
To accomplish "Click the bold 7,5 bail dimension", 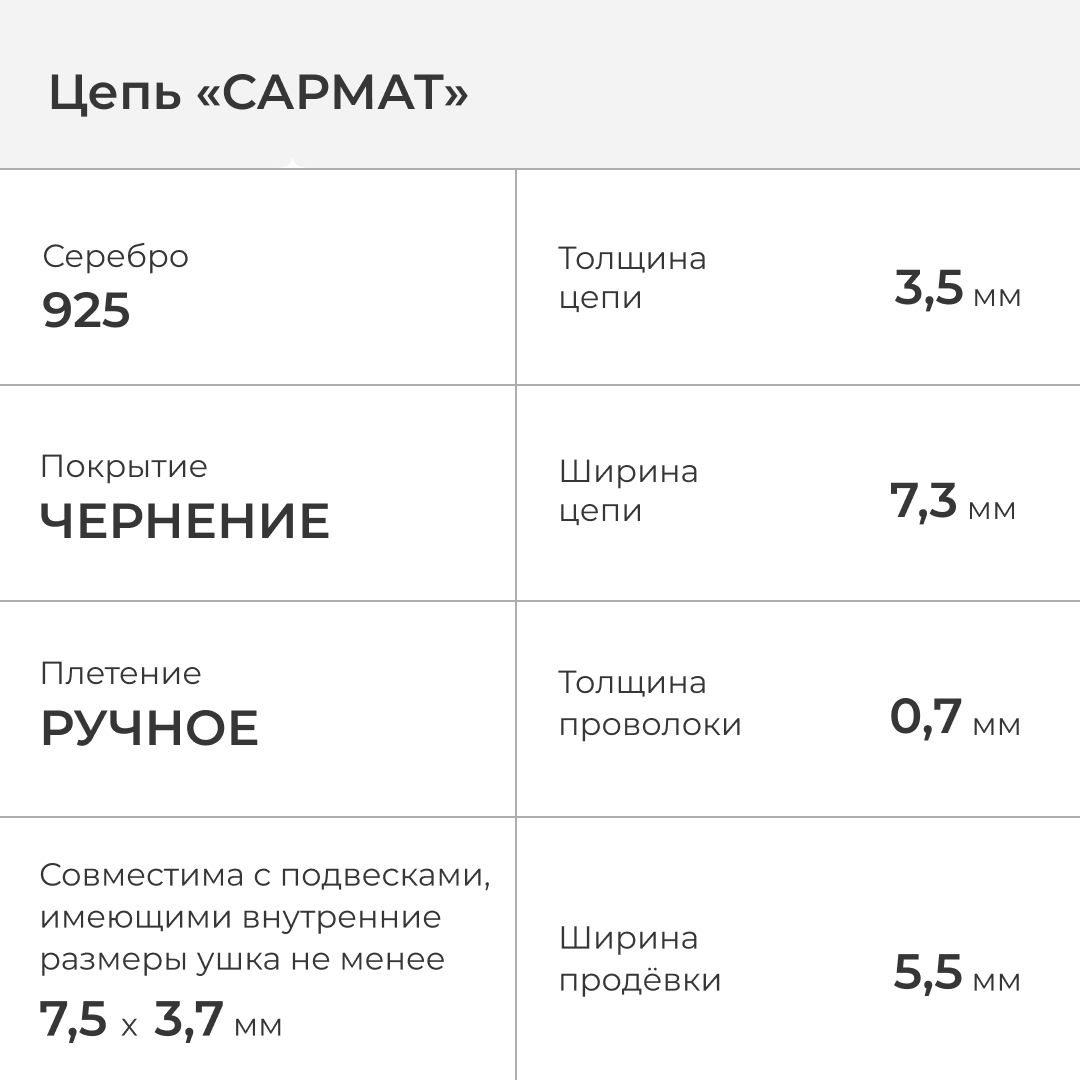I will tap(73, 1021).
